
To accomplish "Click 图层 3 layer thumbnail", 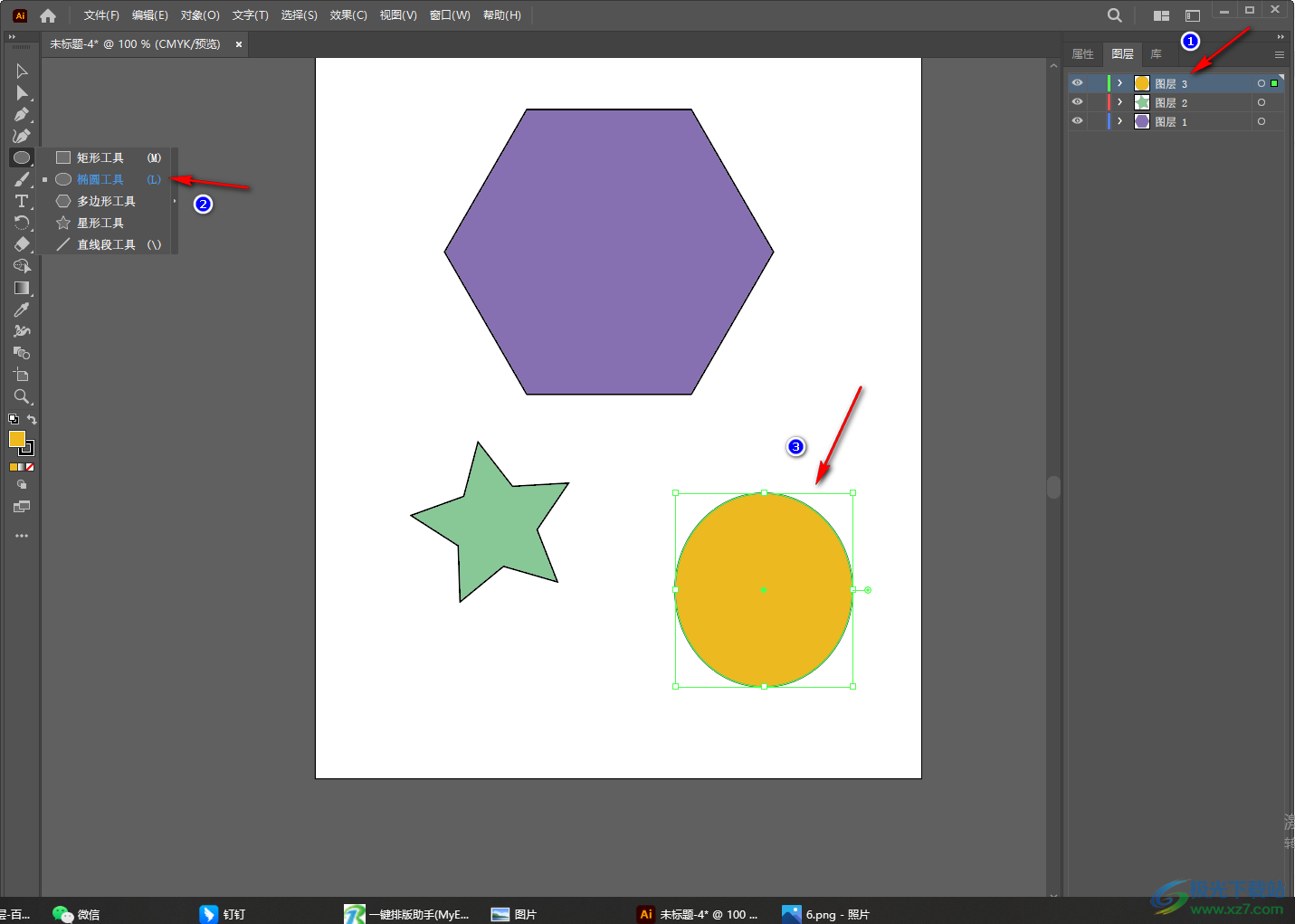I will (x=1142, y=83).
